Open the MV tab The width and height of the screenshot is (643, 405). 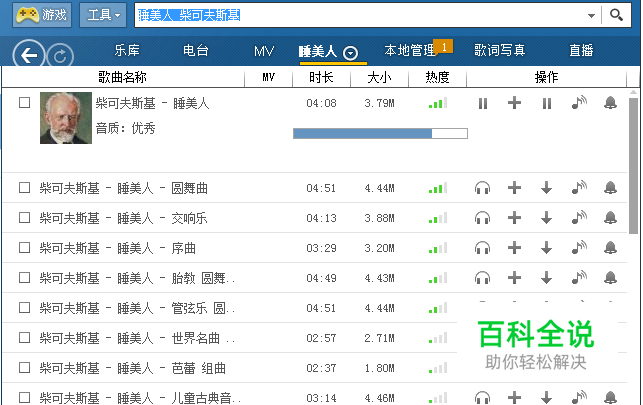click(x=264, y=51)
